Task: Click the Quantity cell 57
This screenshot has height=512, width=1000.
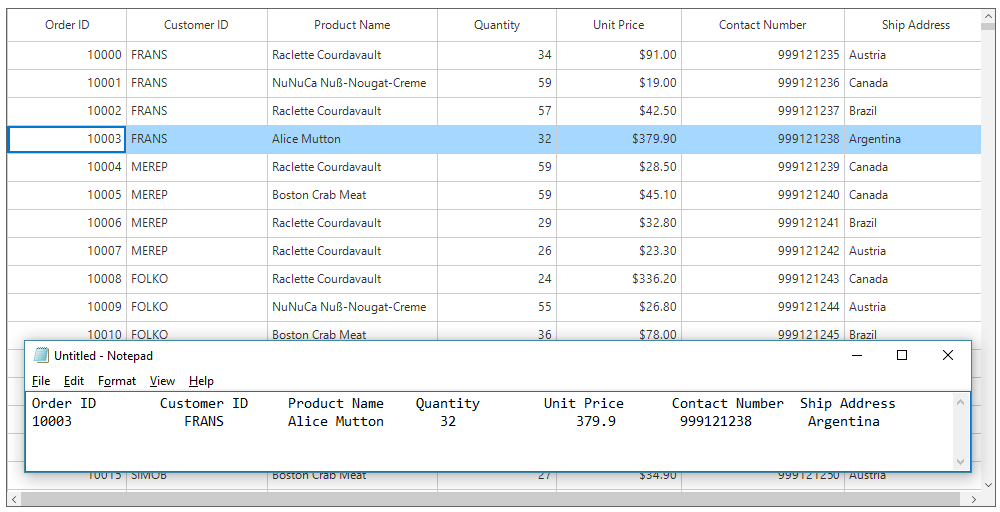Action: (497, 112)
